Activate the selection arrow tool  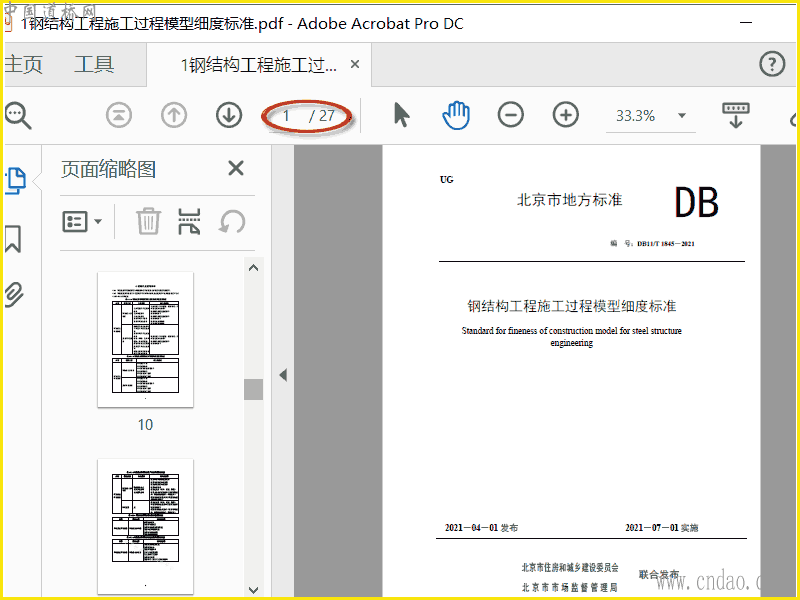coord(402,115)
